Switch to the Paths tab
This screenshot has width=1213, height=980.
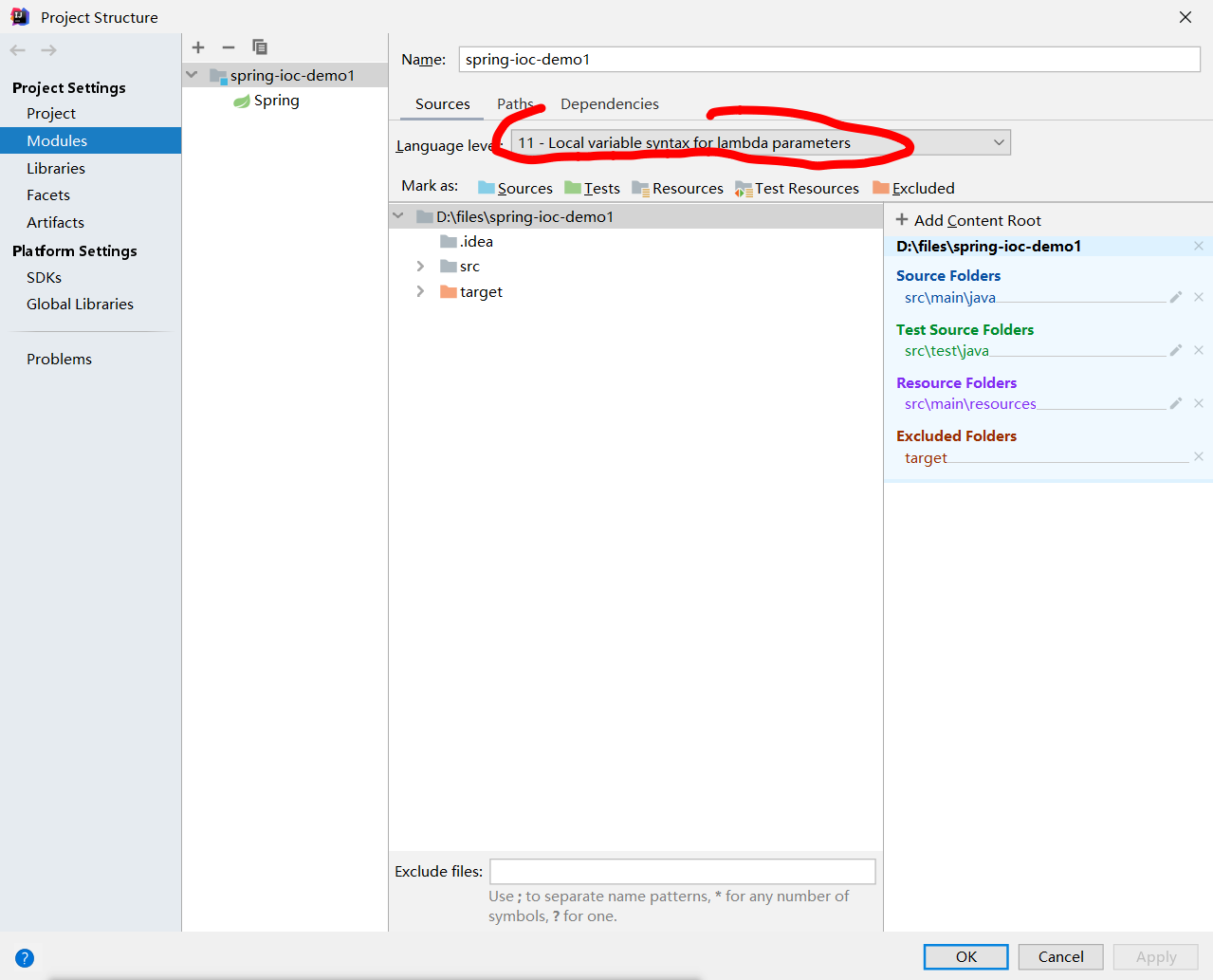tap(515, 104)
